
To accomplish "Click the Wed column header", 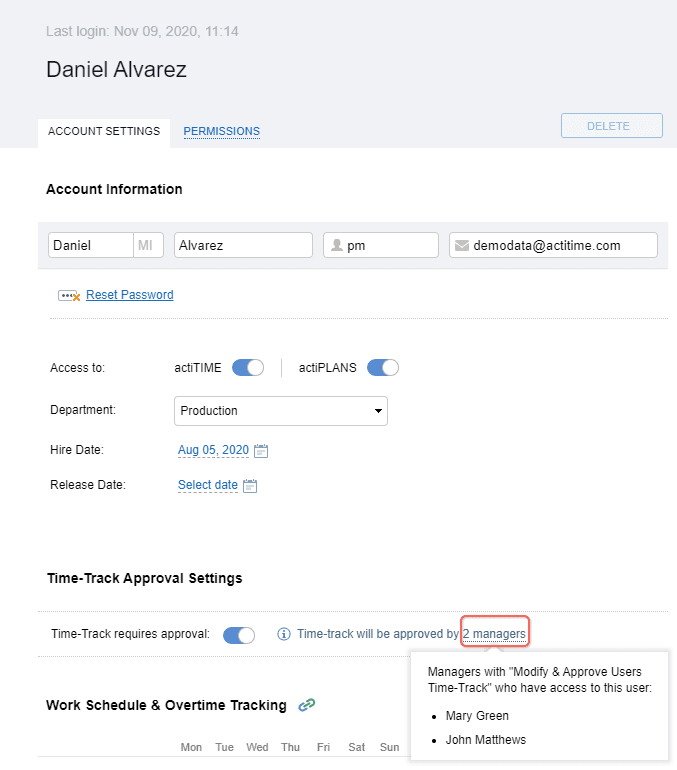I will [257, 747].
